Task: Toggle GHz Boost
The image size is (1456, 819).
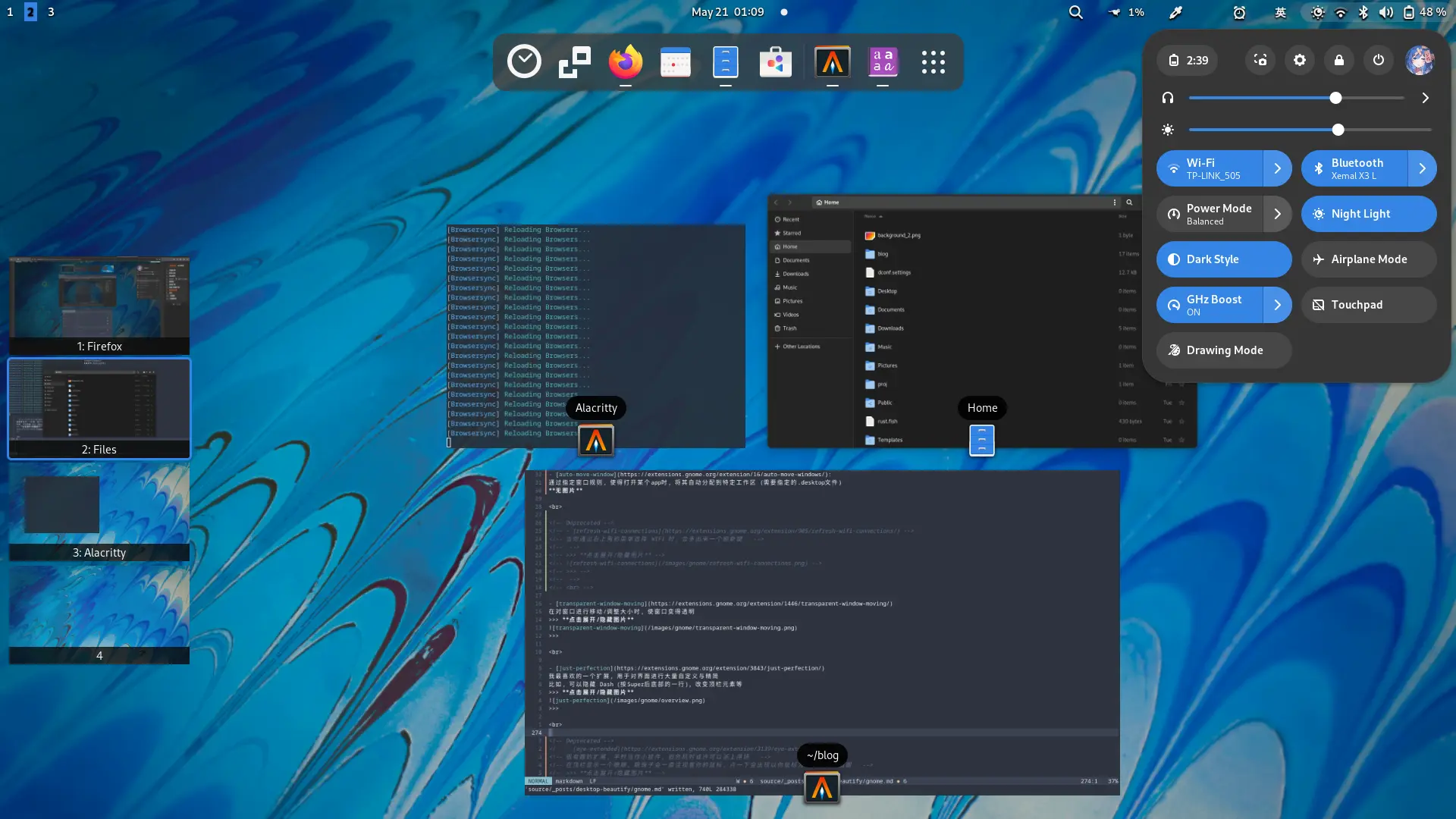Action: coord(1210,305)
